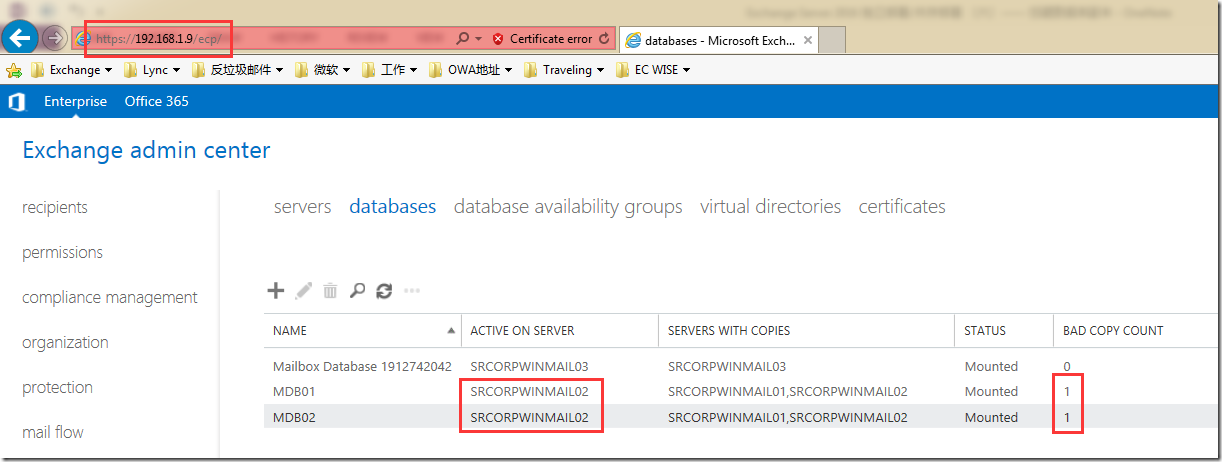1222x462 pixels.
Task: Open the 微软 favorites folder
Action: [x=323, y=70]
